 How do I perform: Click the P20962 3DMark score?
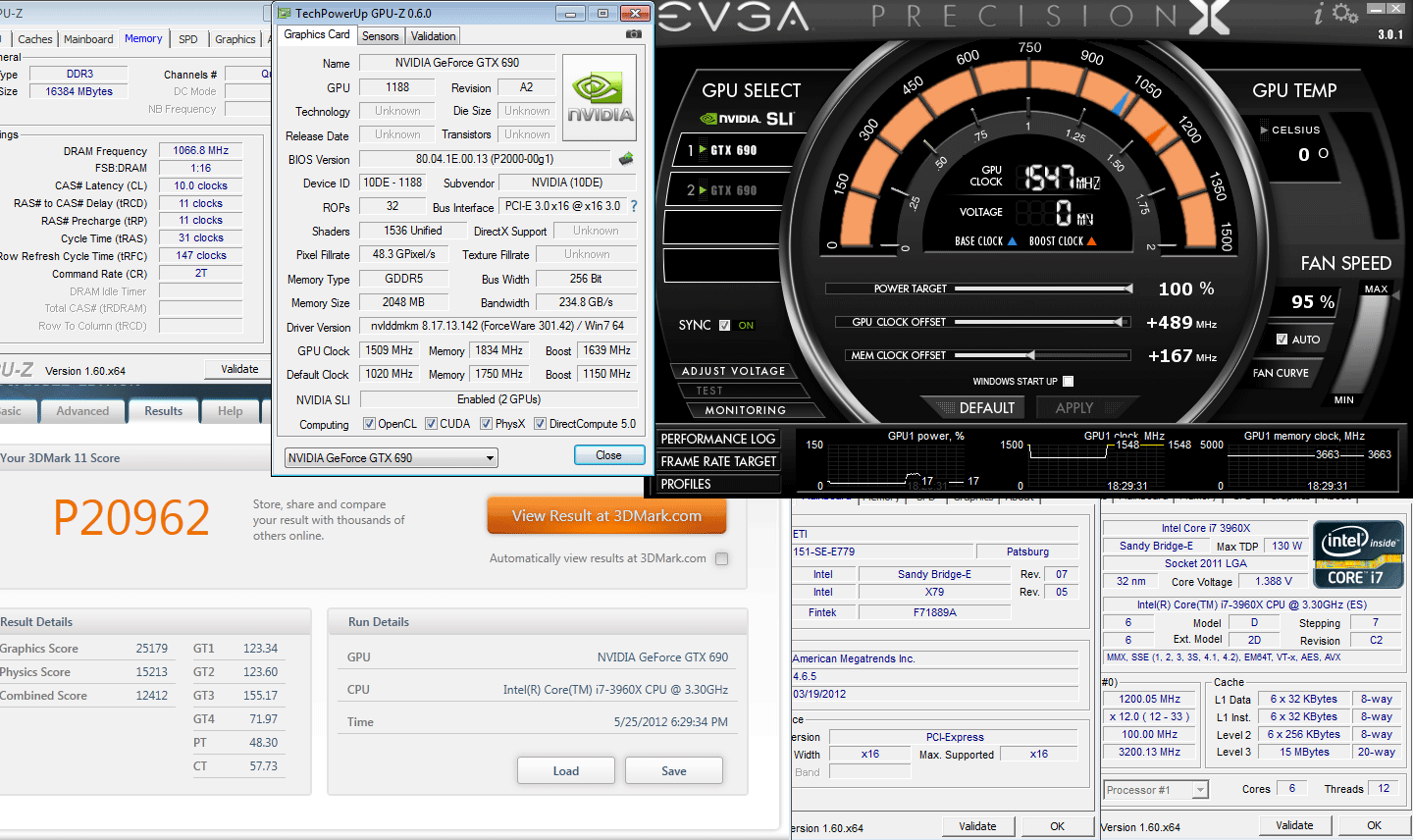click(x=131, y=517)
